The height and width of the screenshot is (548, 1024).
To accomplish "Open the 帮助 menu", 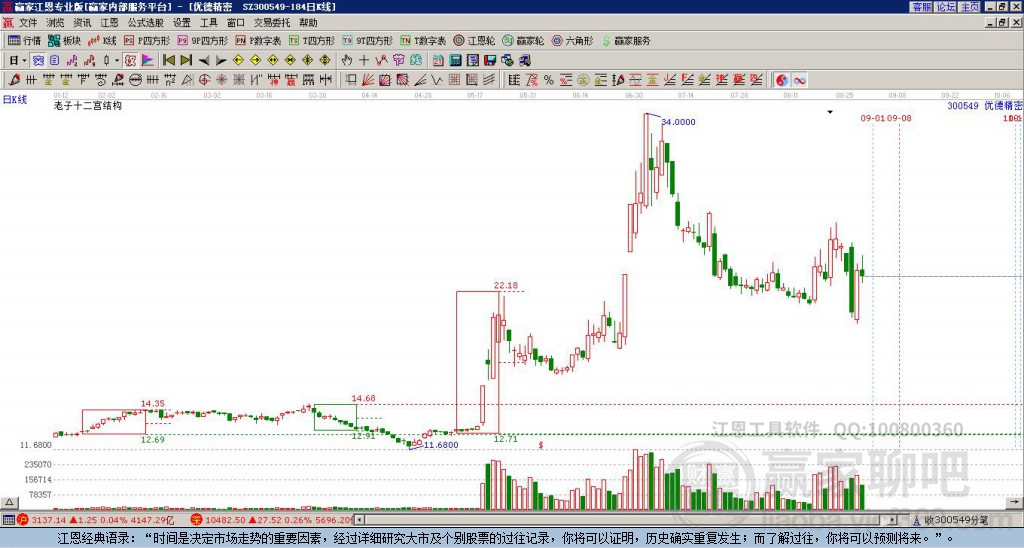I will click(x=308, y=23).
